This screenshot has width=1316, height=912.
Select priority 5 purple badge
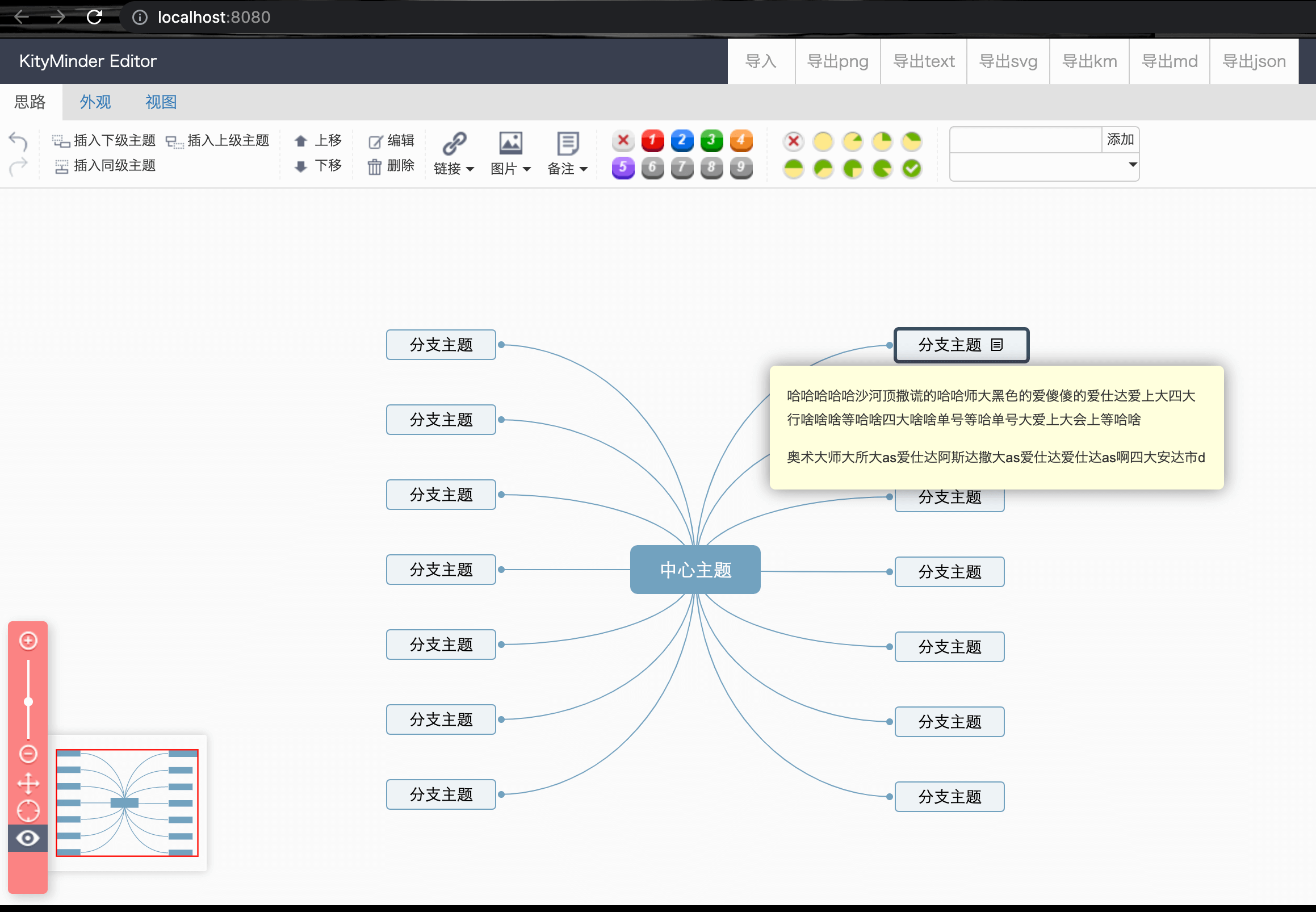pos(623,168)
